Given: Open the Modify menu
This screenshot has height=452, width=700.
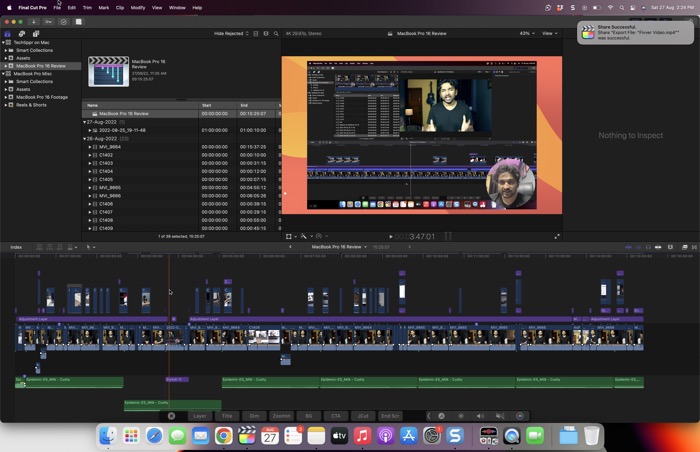Looking at the screenshot, I should (x=138, y=8).
